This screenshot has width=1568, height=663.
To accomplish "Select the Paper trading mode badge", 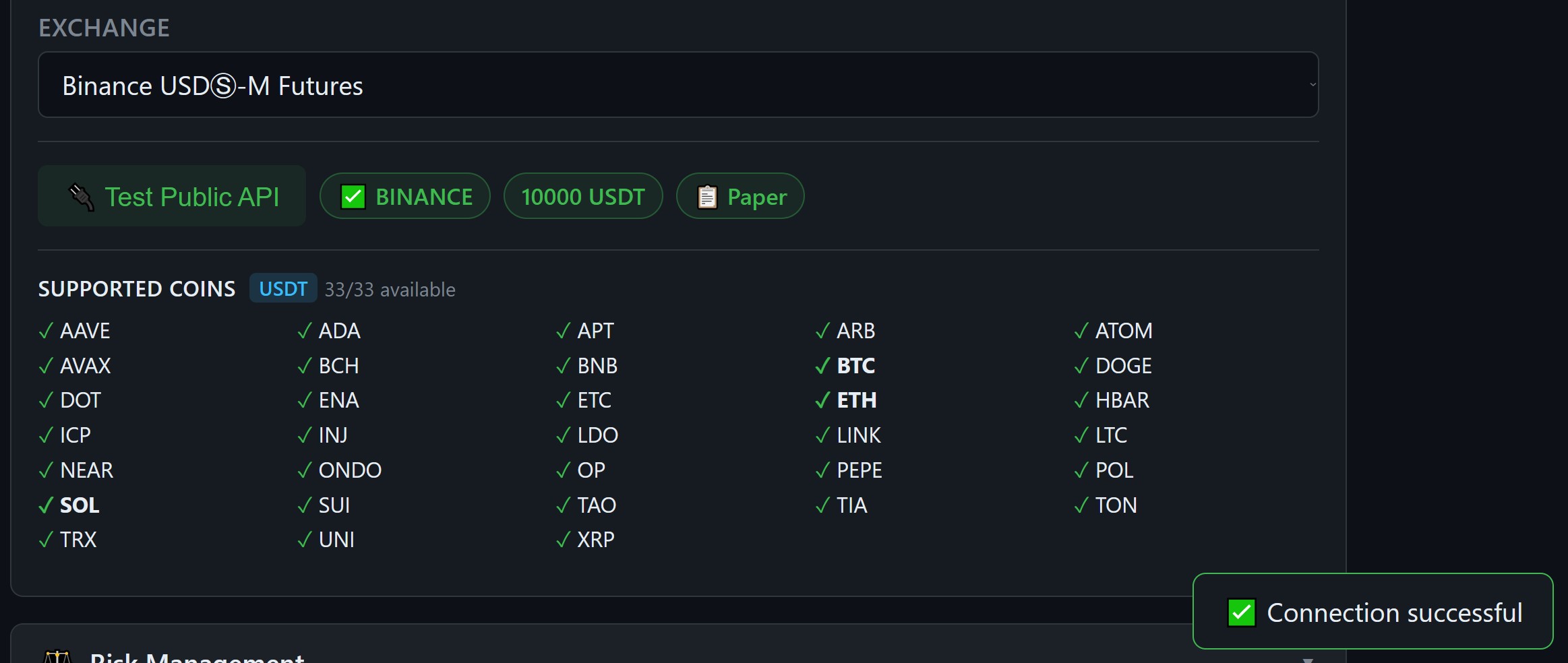I will 740,196.
